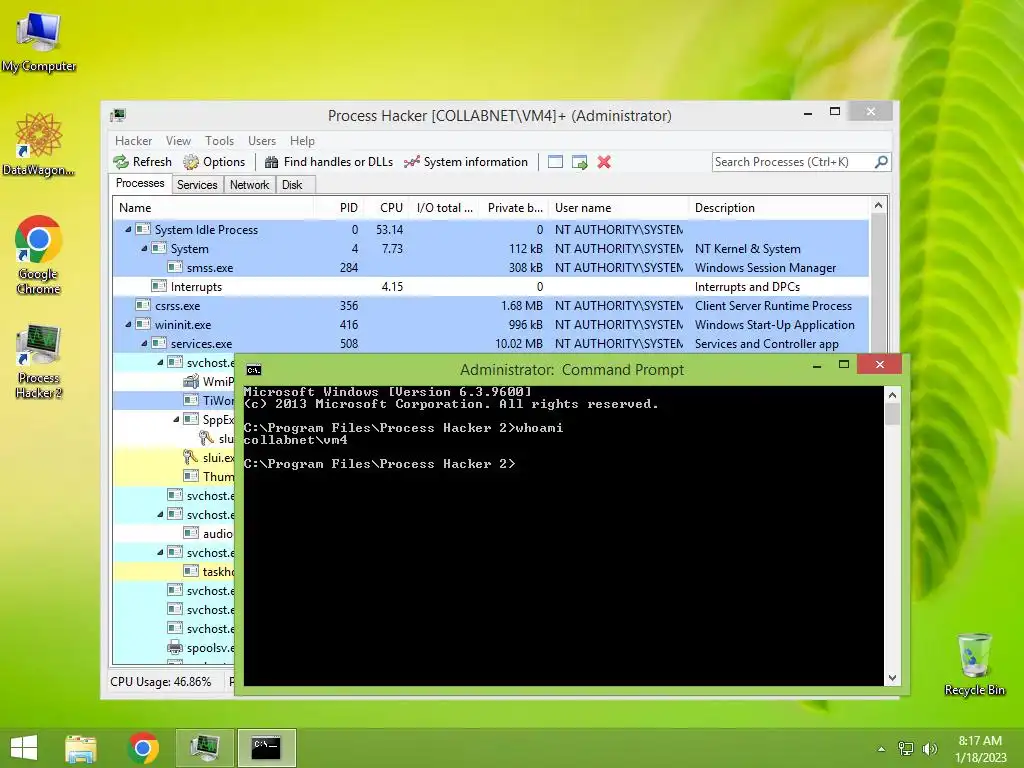Viewport: 1024px width, 768px height.
Task: Click the find window toolbar icon
Action: 555,162
